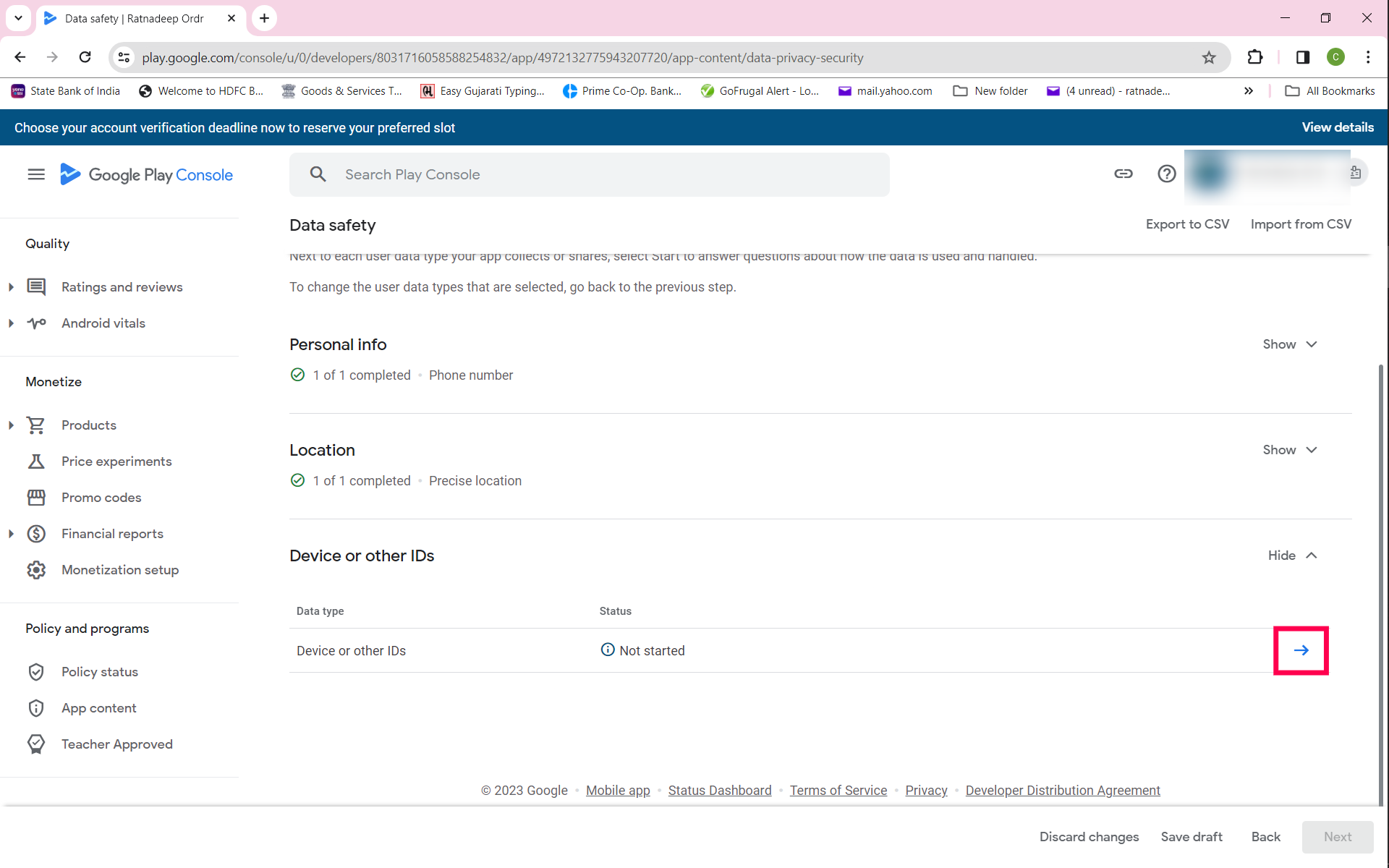The width and height of the screenshot is (1389, 868).
Task: Expand the Personal info section with Show
Action: 1290,344
